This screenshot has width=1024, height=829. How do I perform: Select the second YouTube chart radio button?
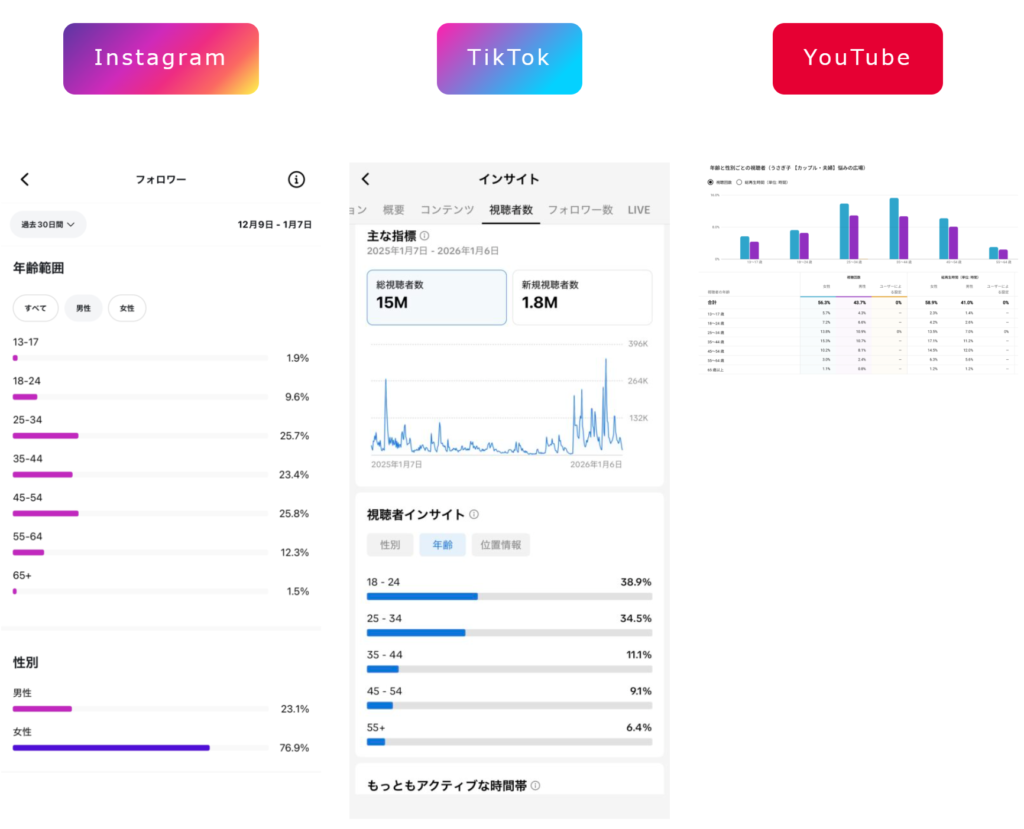739,182
